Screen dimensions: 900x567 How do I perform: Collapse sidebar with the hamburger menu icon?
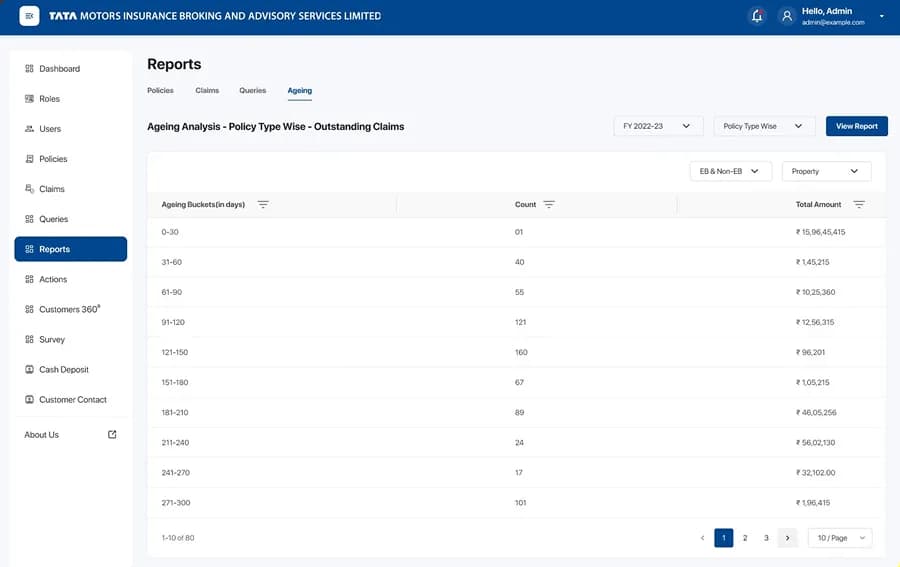pyautogui.click(x=29, y=16)
